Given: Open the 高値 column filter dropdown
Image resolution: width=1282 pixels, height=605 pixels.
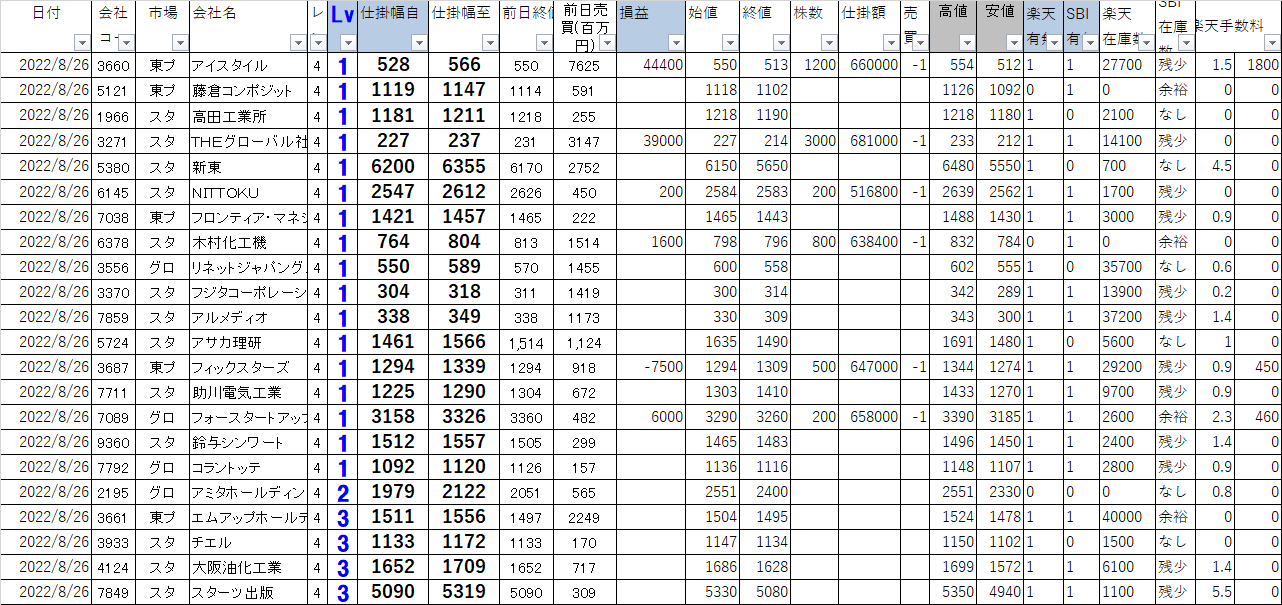Looking at the screenshot, I should (x=967, y=43).
